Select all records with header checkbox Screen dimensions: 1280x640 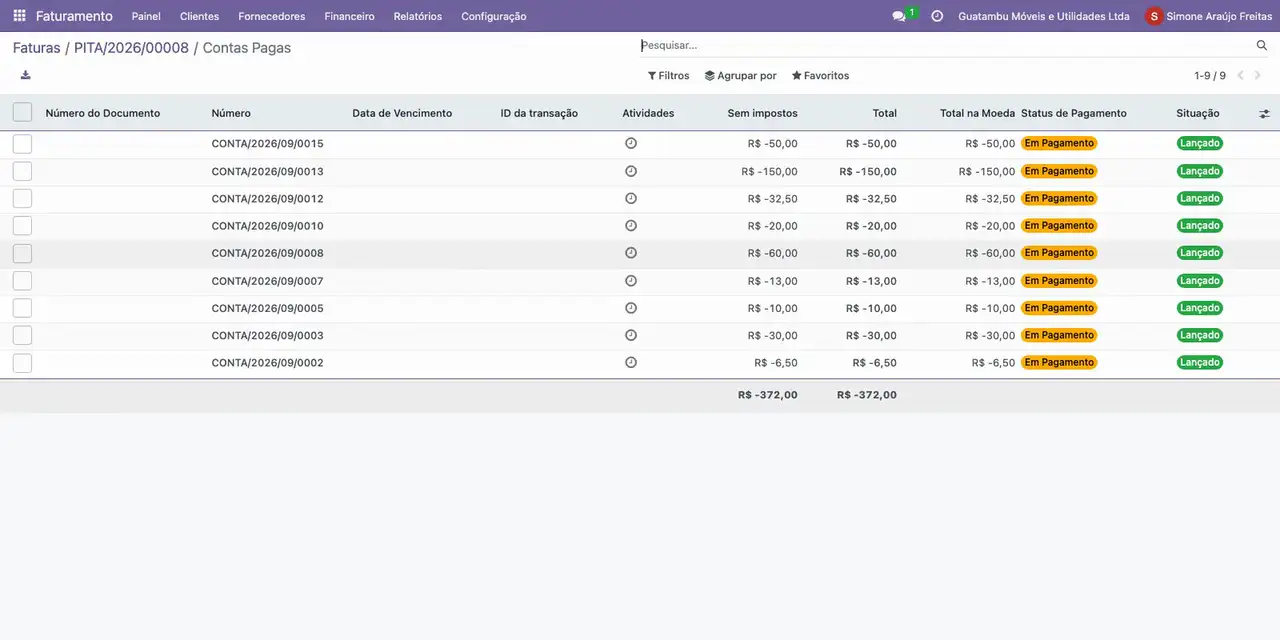pyautogui.click(x=22, y=113)
